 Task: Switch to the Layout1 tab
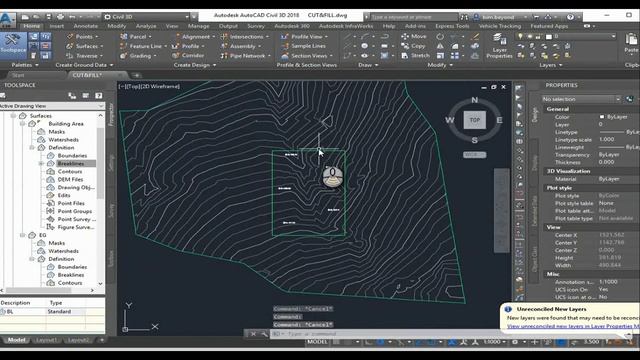point(46,340)
